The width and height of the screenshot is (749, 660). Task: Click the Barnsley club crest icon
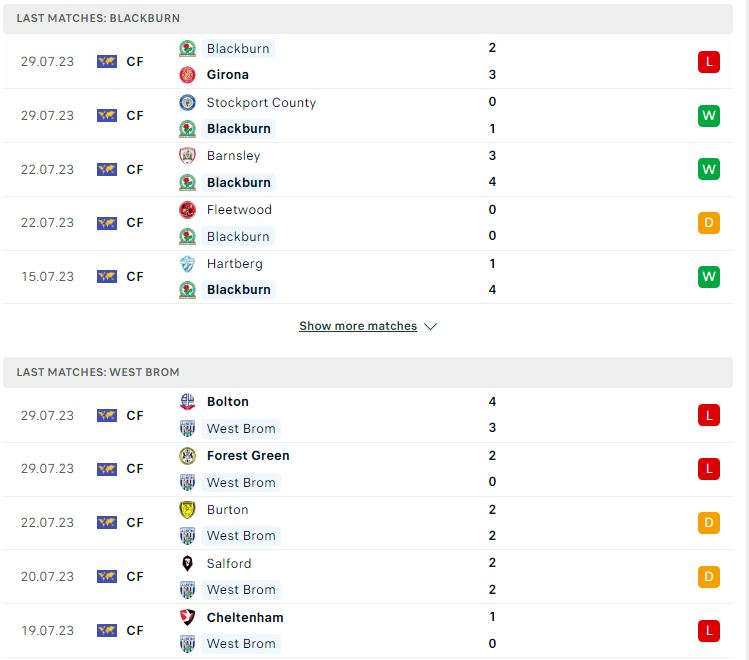[x=187, y=156]
